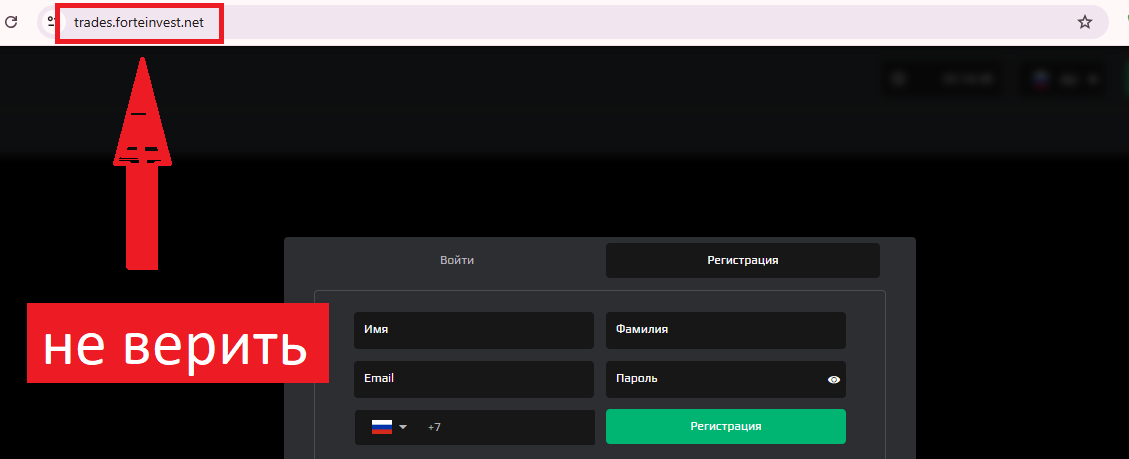Screen dimensions: 1129x459
Task: Switch to the Войти tab
Action: click(x=456, y=260)
